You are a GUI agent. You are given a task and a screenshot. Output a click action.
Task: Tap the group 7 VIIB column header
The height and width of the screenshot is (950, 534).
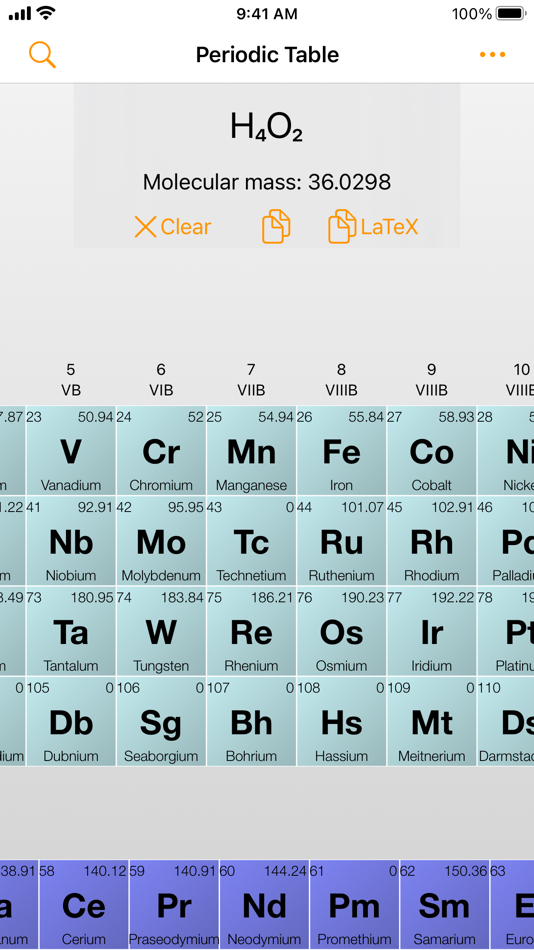(x=251, y=380)
